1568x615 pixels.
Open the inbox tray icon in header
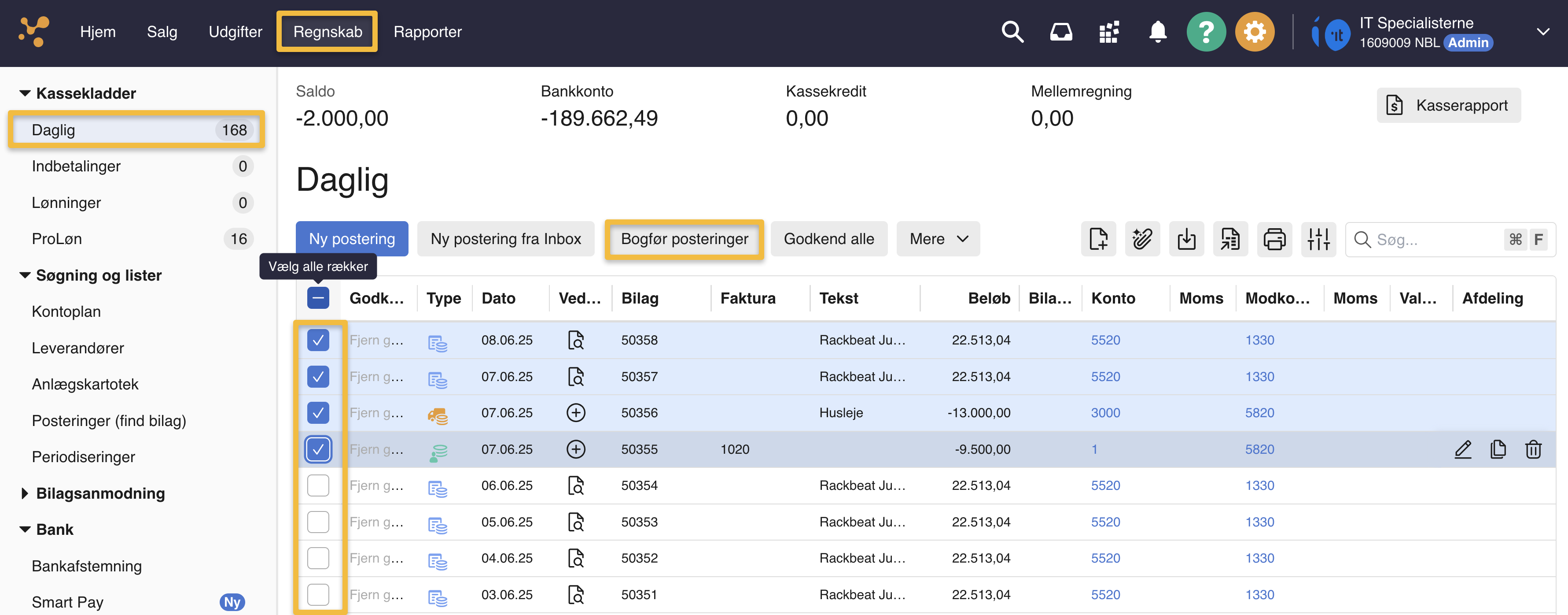point(1061,32)
